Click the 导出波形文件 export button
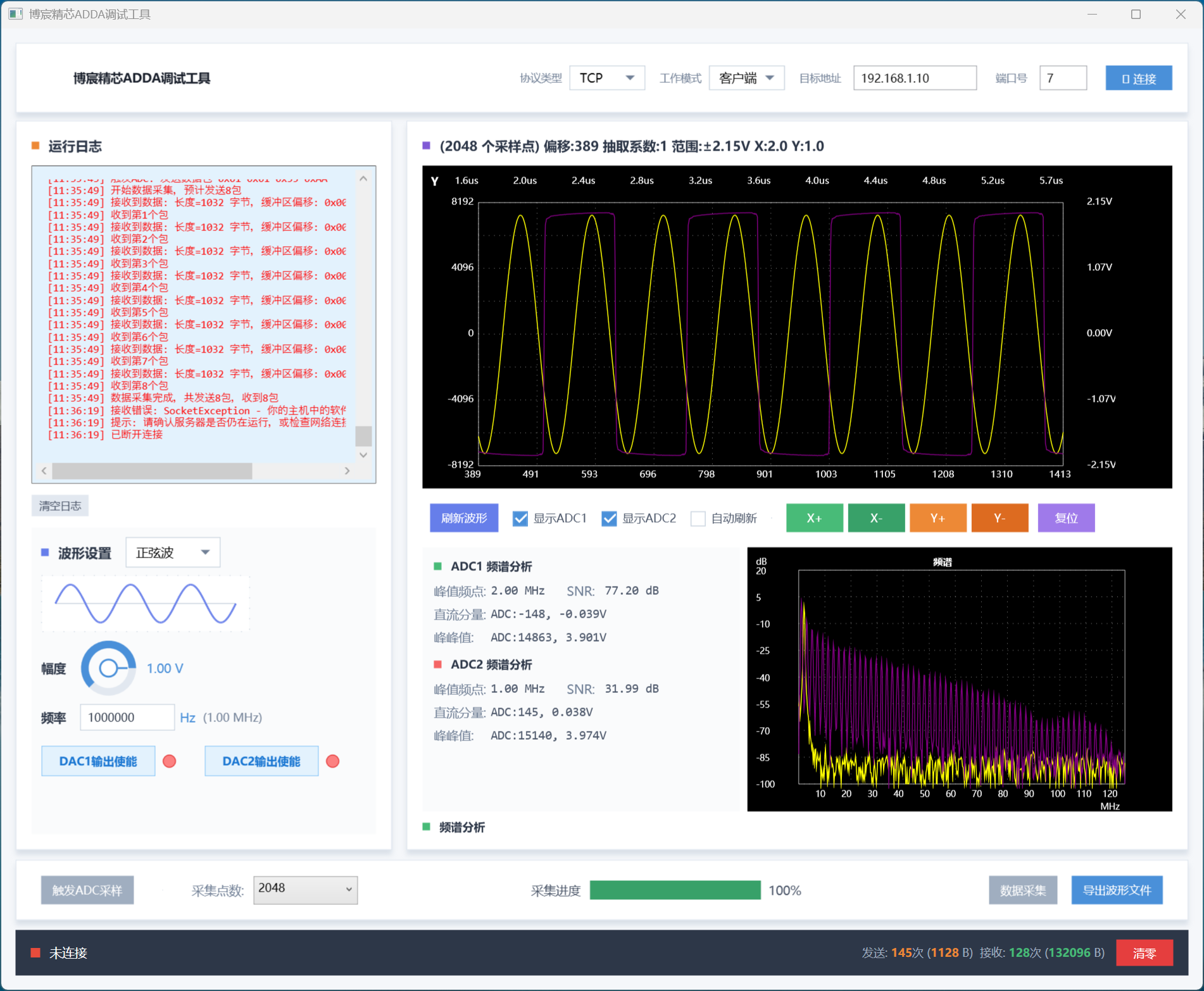 [1117, 890]
